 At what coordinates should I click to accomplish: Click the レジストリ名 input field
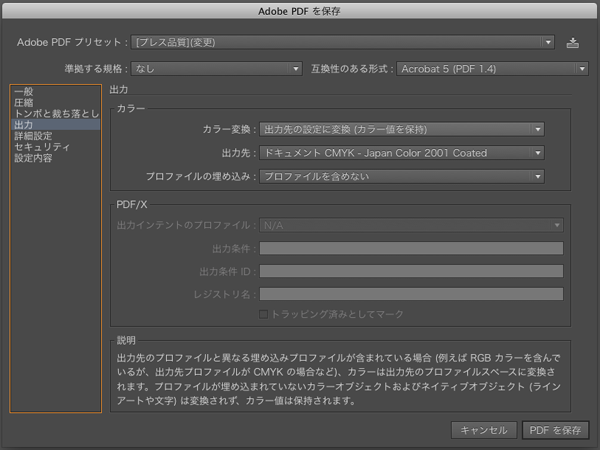[411, 294]
